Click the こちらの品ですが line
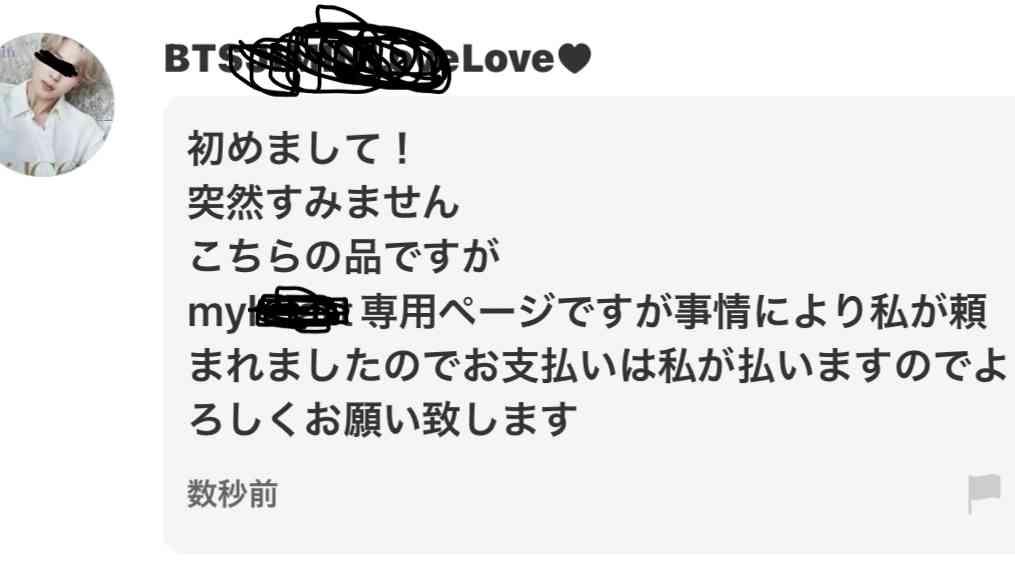This screenshot has width=1015, height=571. pyautogui.click(x=344, y=256)
